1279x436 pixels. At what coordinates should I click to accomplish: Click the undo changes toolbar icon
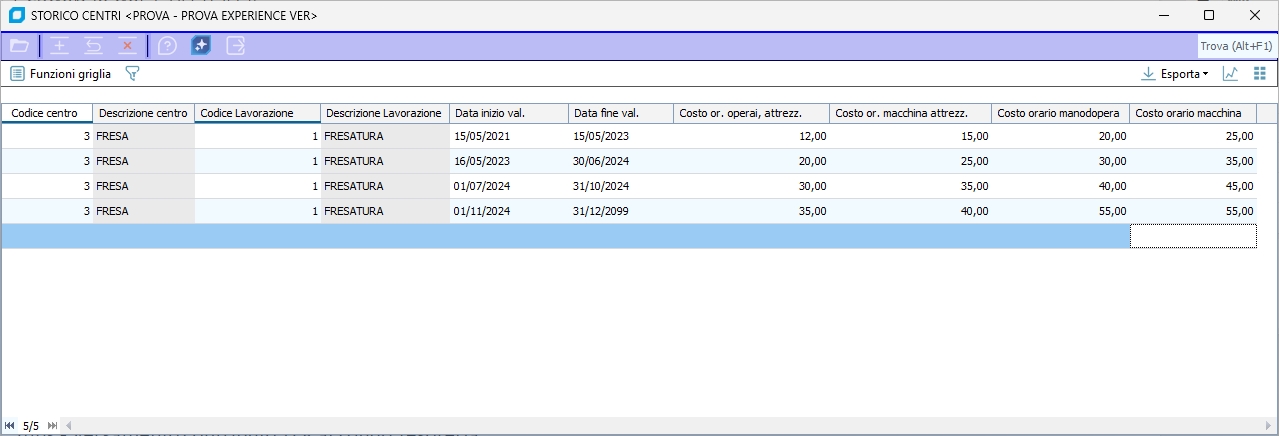click(93, 46)
